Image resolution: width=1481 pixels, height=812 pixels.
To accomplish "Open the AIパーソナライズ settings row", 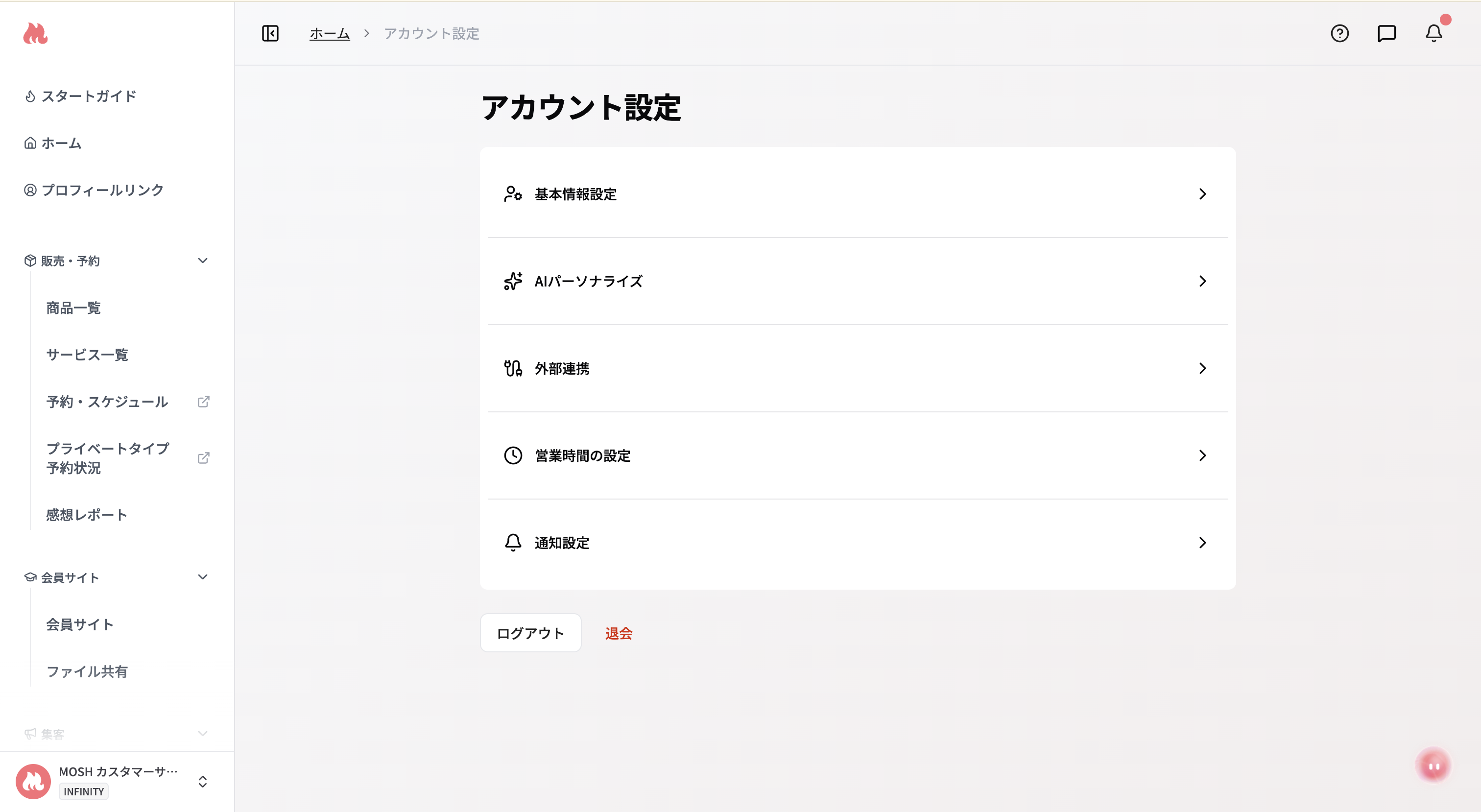I will coord(858,281).
